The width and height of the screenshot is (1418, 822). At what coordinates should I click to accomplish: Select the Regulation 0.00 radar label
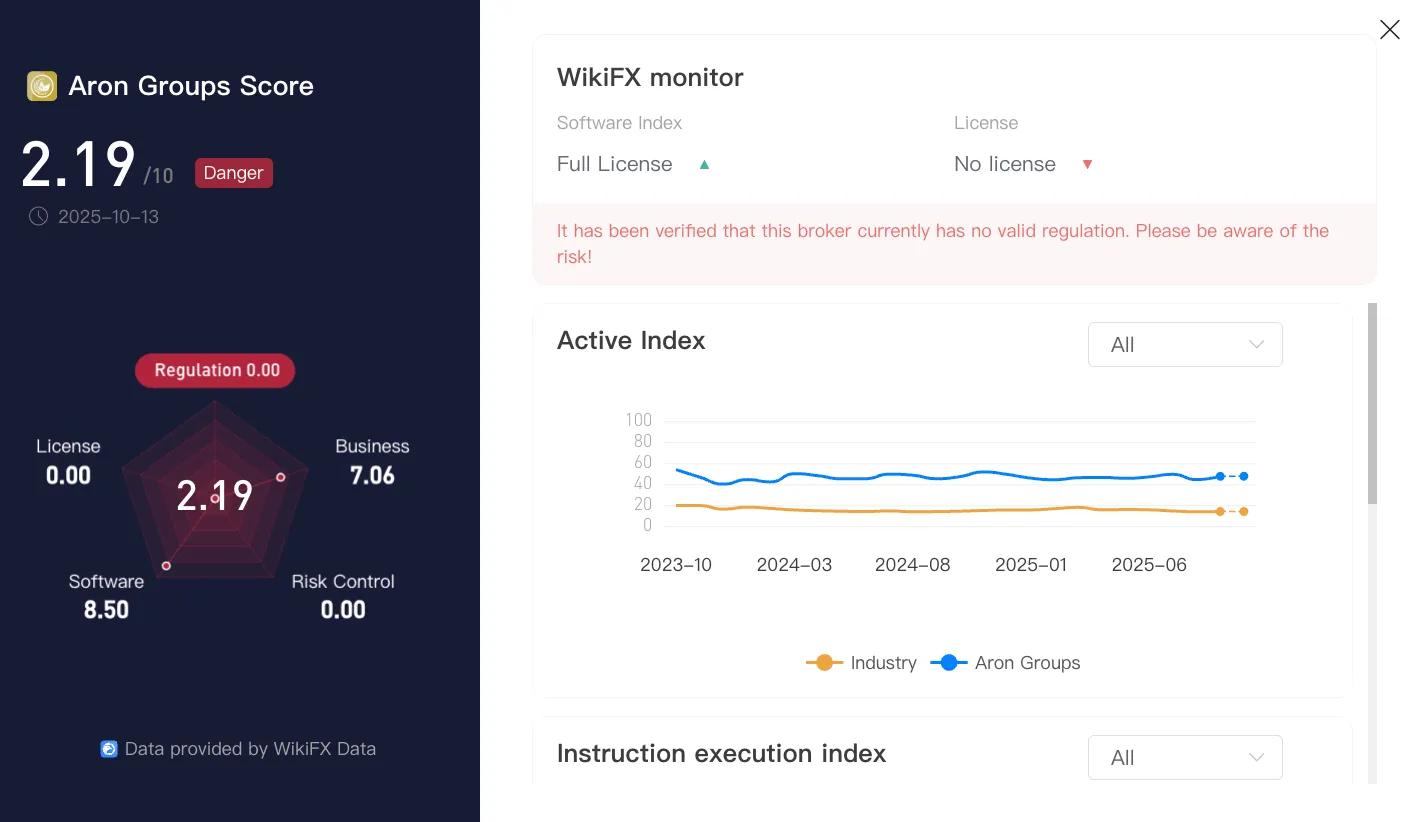pos(215,370)
